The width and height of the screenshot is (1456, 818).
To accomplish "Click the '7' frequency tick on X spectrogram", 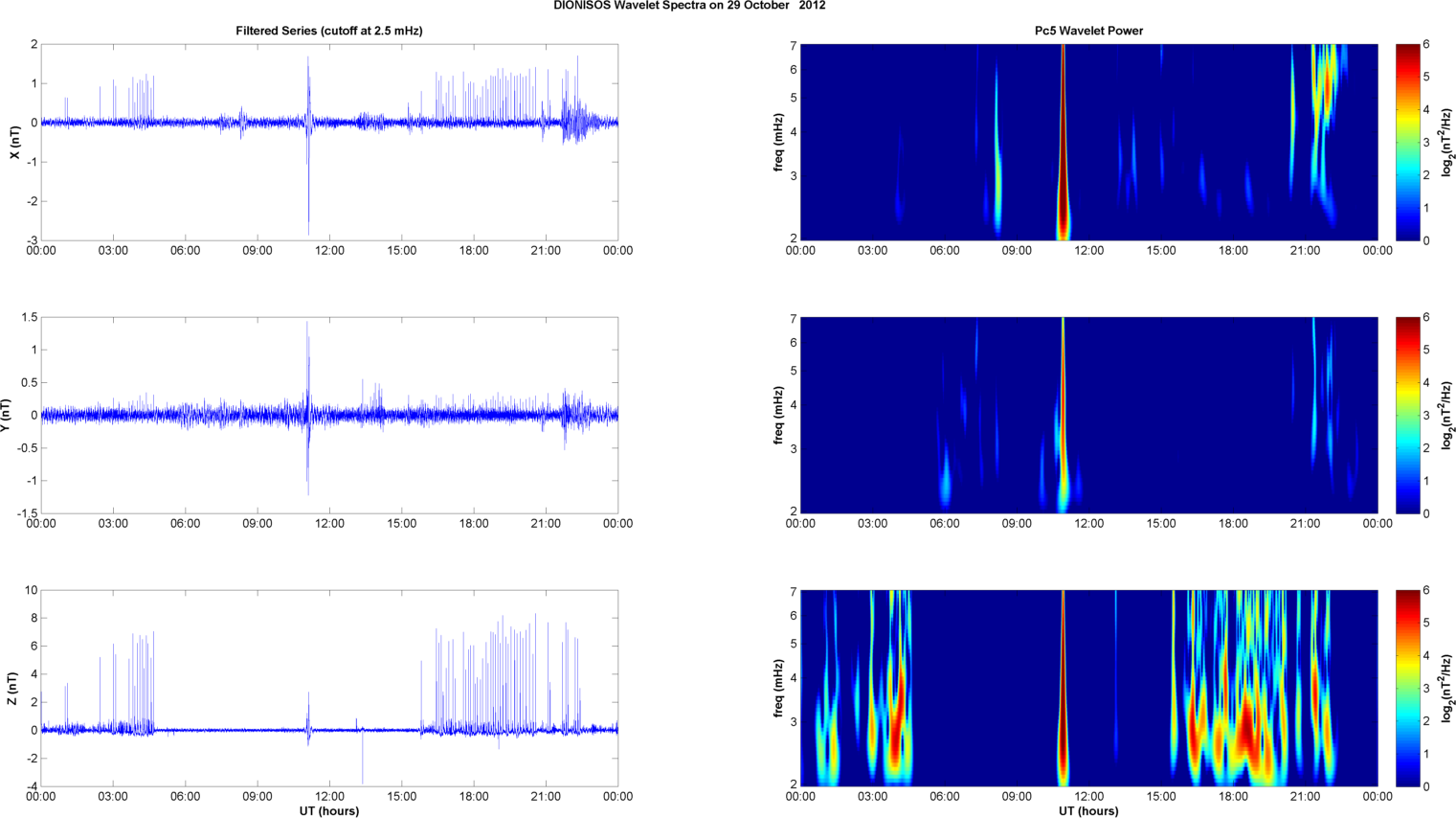I will (794, 45).
